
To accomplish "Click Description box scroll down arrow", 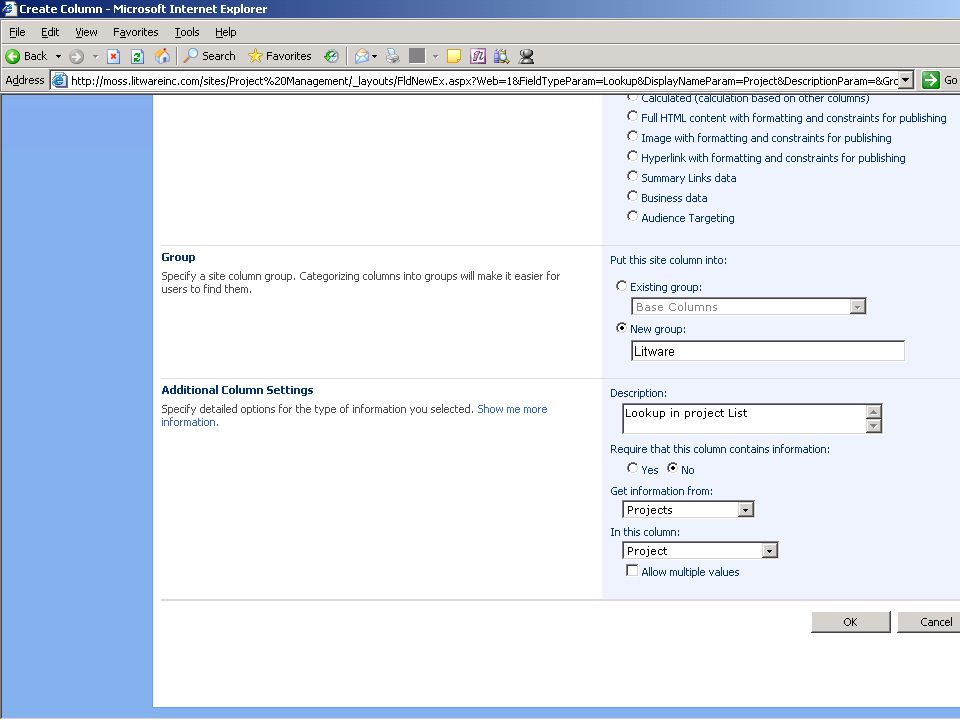I will (874, 426).
